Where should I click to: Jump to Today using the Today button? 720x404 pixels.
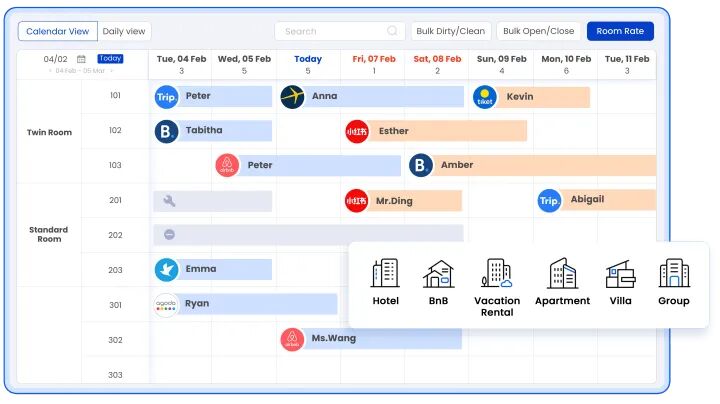[x=110, y=58]
